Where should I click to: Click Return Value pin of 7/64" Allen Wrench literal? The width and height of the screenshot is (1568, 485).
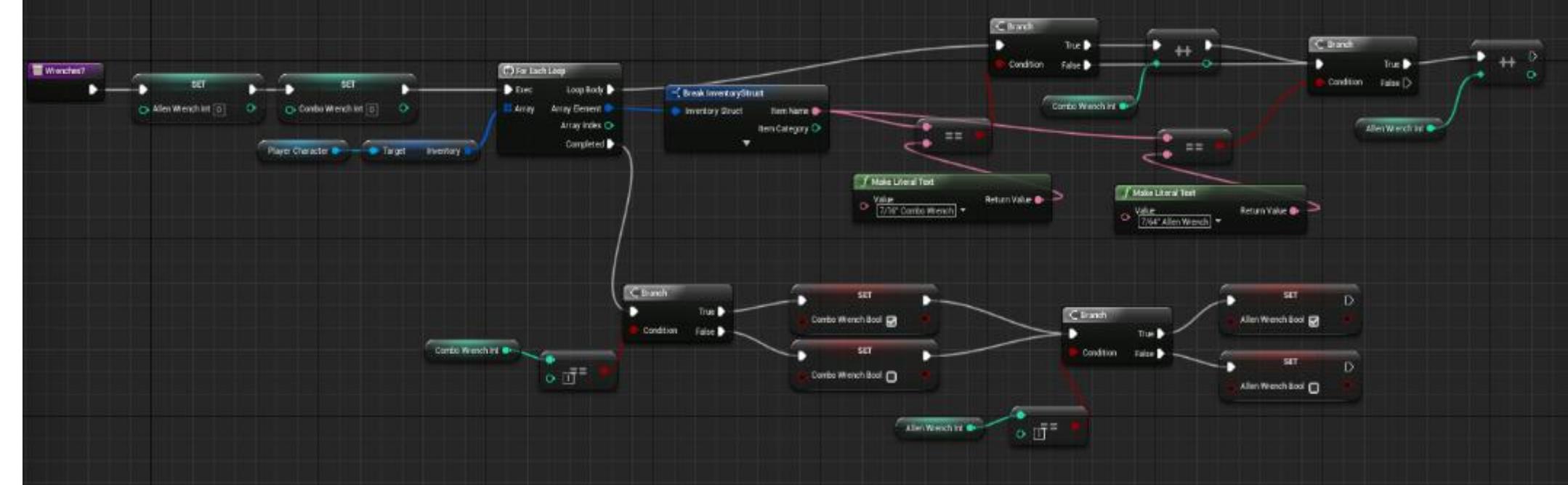pyautogui.click(x=1294, y=211)
